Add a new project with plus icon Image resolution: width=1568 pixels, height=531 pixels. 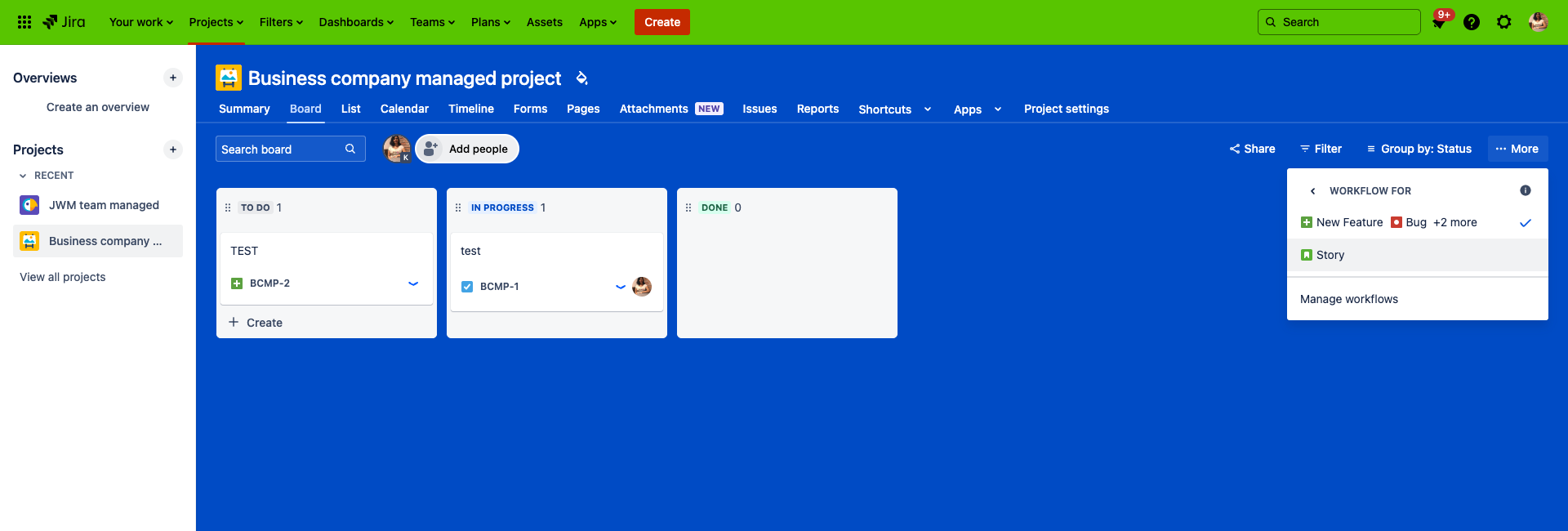tap(173, 149)
